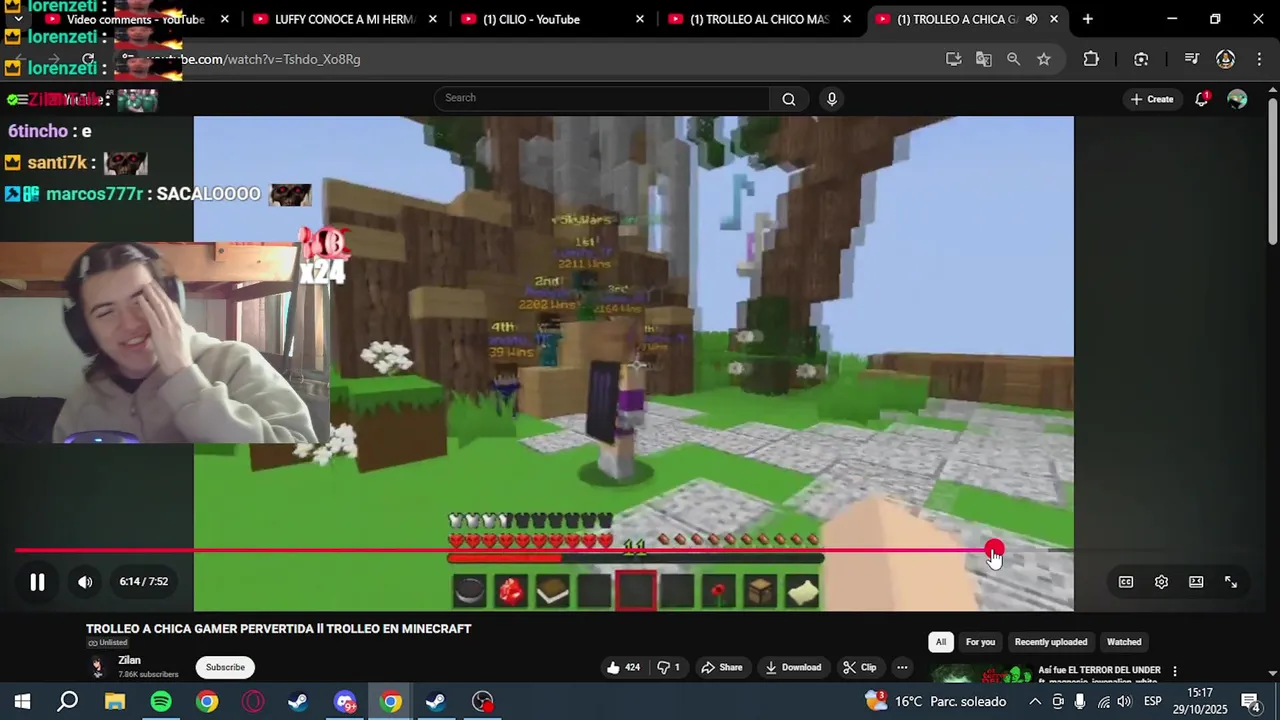Image resolution: width=1280 pixels, height=720 pixels.
Task: Open the Create menu
Action: pos(1151,99)
